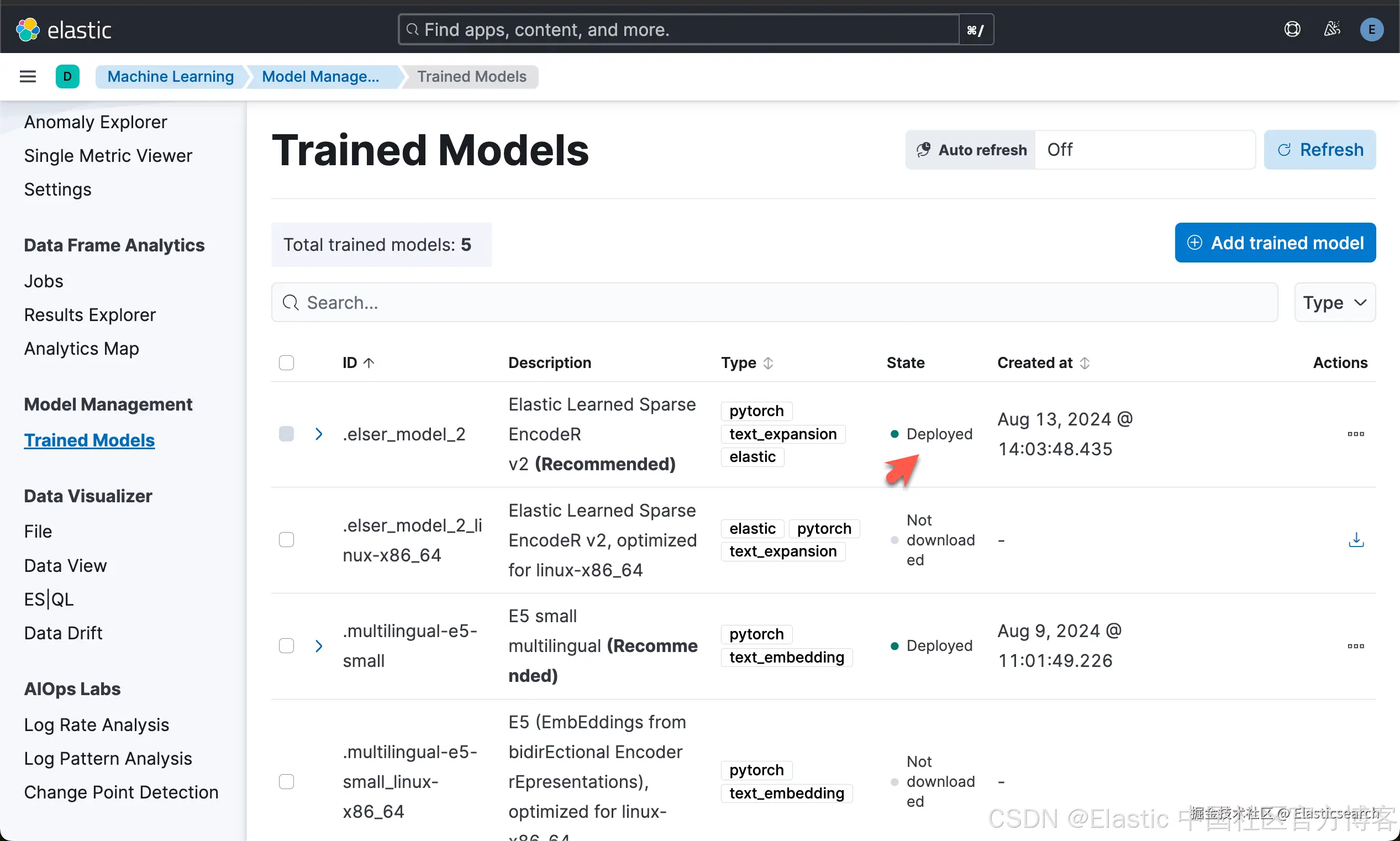Select the .multilingual-e5-small row checkbox
Screen dimensions: 1400x841
[x=287, y=646]
